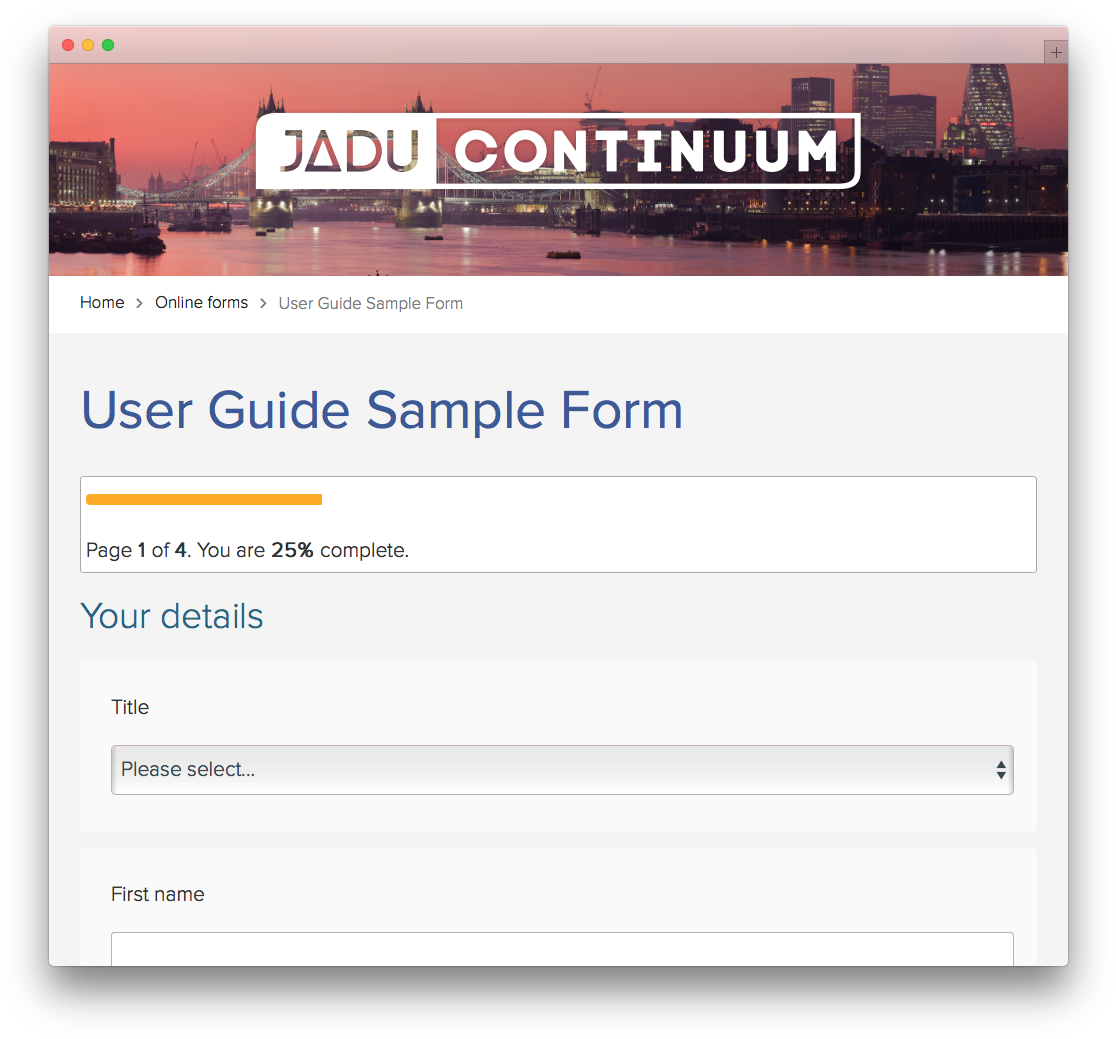Image resolution: width=1116 pixels, height=1039 pixels.
Task: Select the User Guide Sample Form breadcrumb
Action: pos(370,303)
